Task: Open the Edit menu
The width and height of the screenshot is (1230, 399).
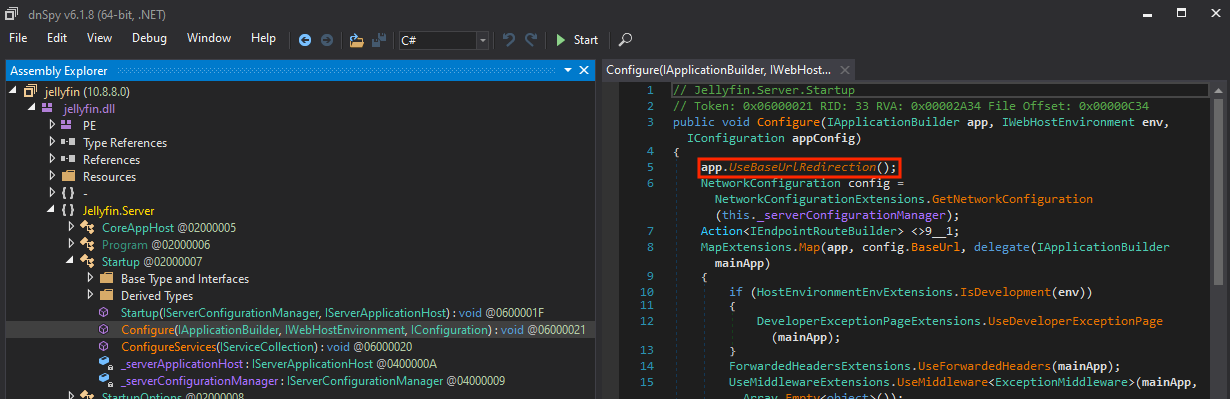Action: (x=57, y=38)
